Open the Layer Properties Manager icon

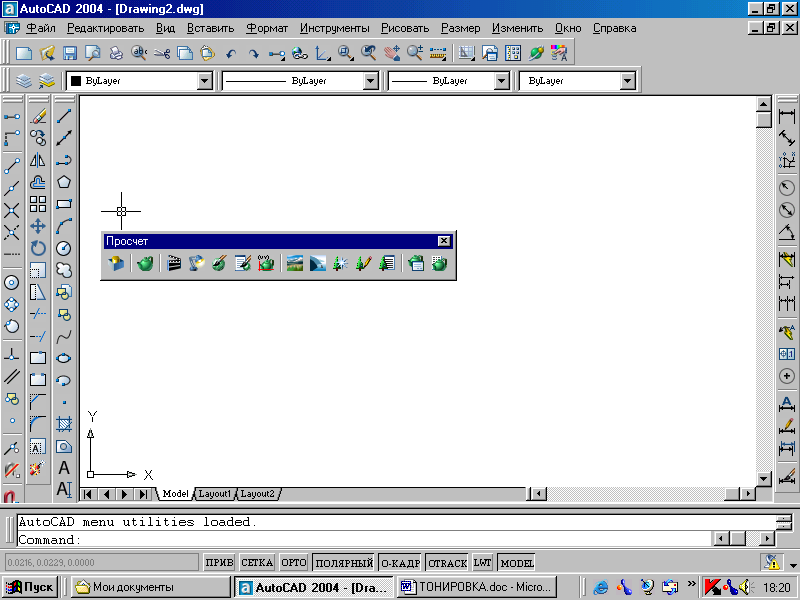pos(23,81)
